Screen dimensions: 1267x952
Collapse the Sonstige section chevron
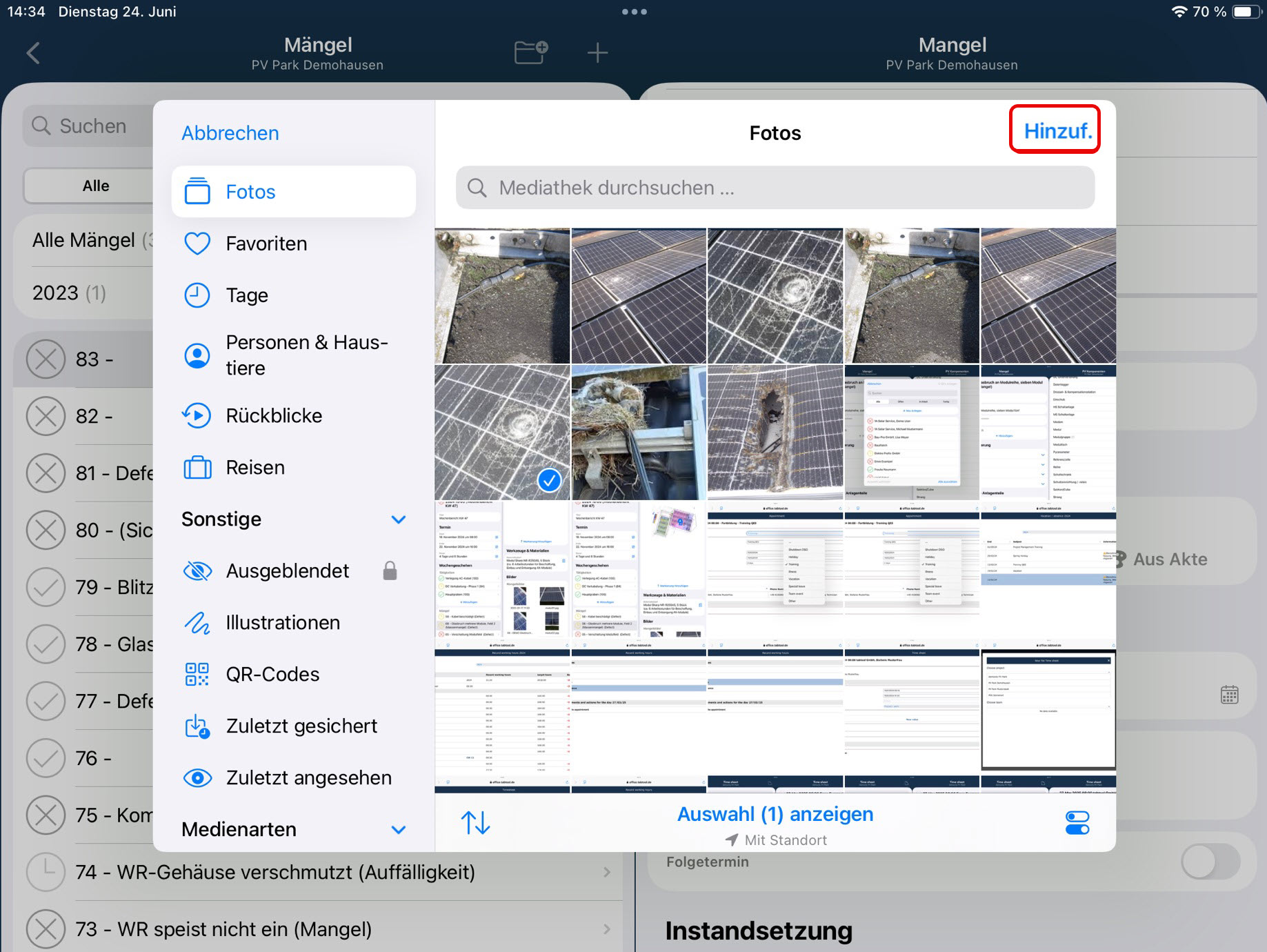point(399,519)
